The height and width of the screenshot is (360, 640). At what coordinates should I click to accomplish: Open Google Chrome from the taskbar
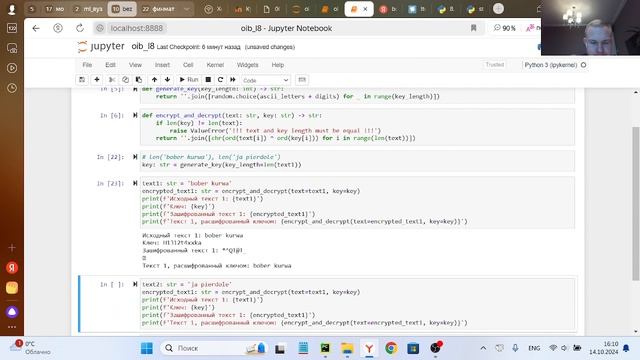(391, 348)
